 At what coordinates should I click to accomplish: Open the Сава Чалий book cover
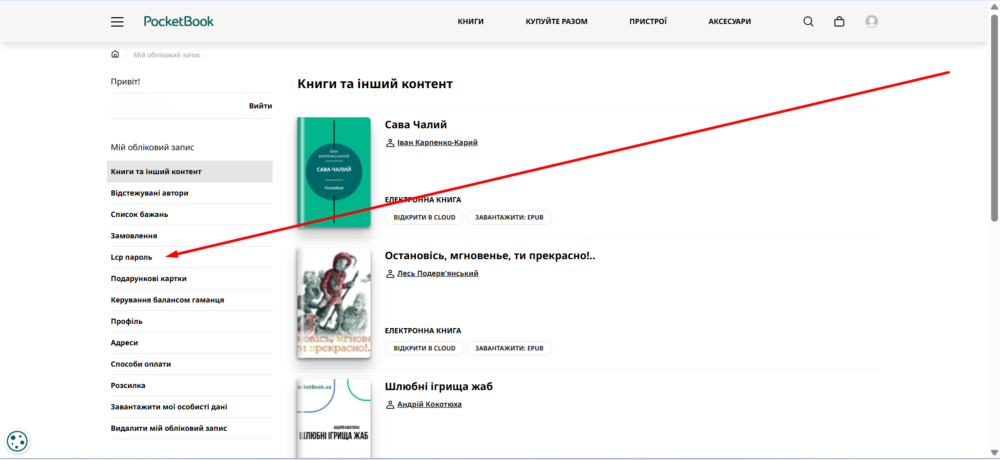click(x=334, y=172)
